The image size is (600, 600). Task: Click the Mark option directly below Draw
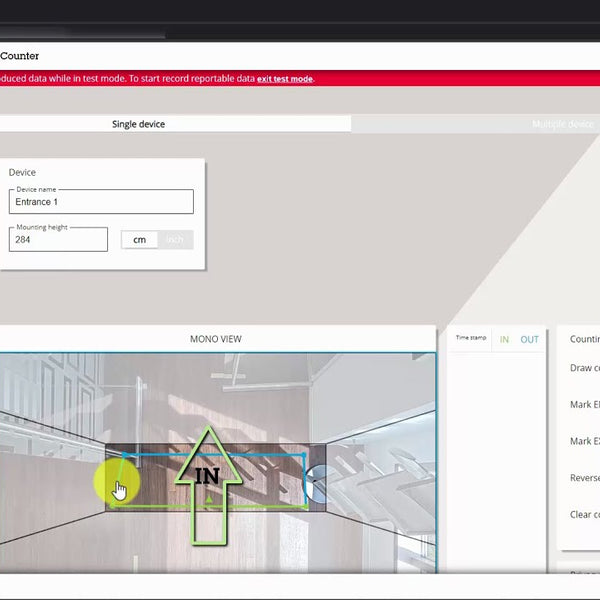point(584,405)
